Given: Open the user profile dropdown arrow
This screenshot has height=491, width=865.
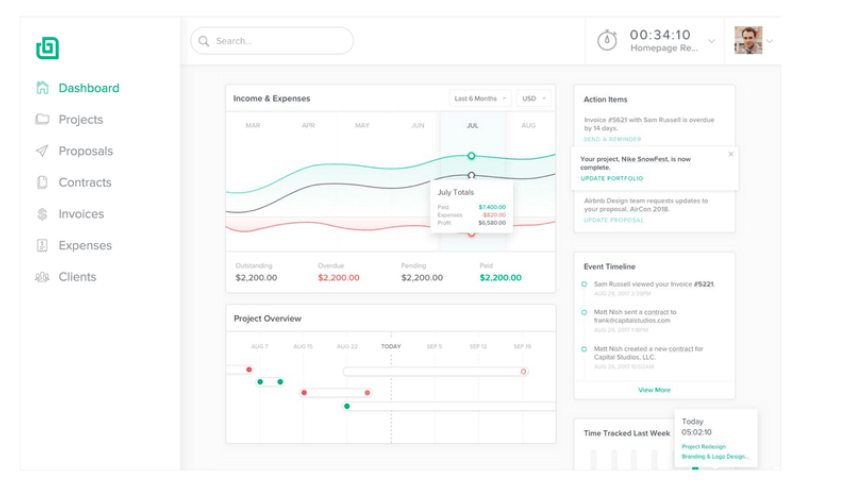Looking at the screenshot, I should point(770,41).
